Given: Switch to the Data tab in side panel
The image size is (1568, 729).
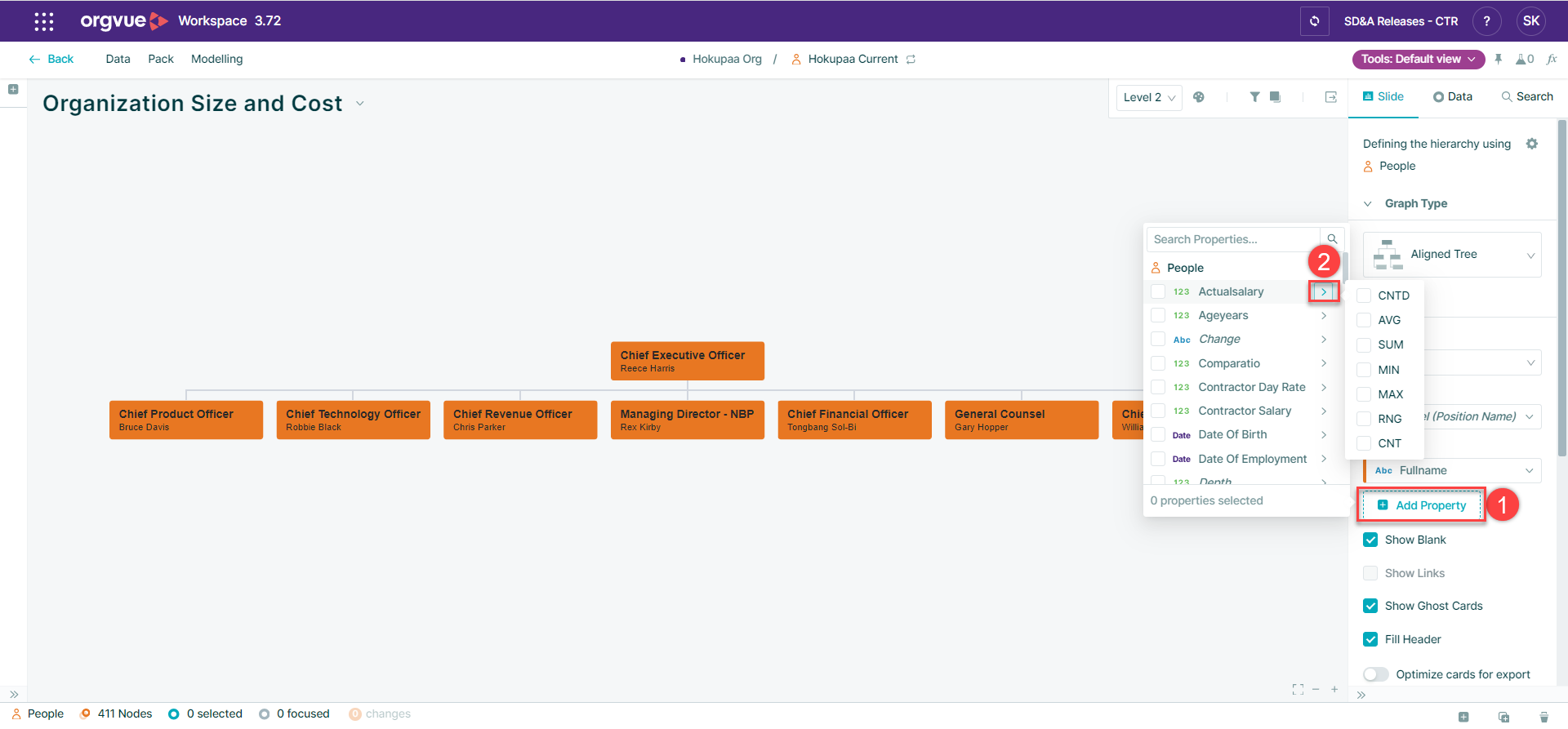Looking at the screenshot, I should 1453,96.
